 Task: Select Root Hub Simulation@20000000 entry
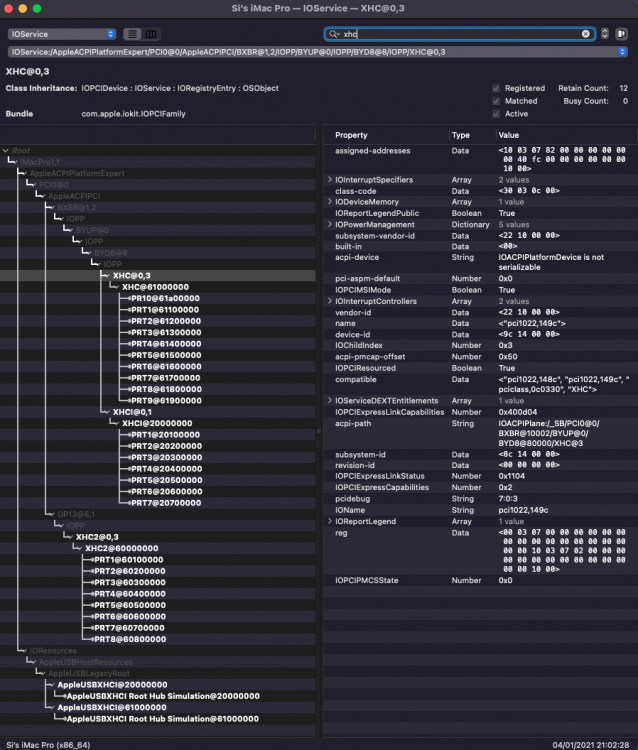(x=163, y=696)
